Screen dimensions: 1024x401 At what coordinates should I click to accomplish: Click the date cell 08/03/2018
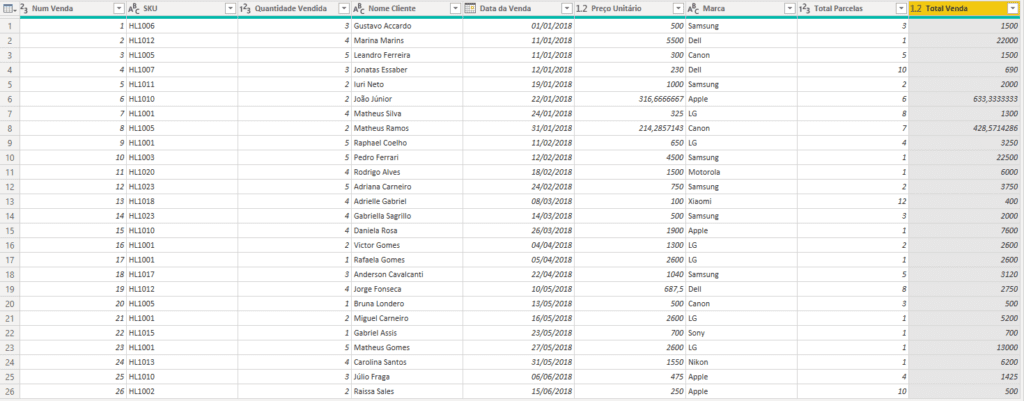[519, 201]
